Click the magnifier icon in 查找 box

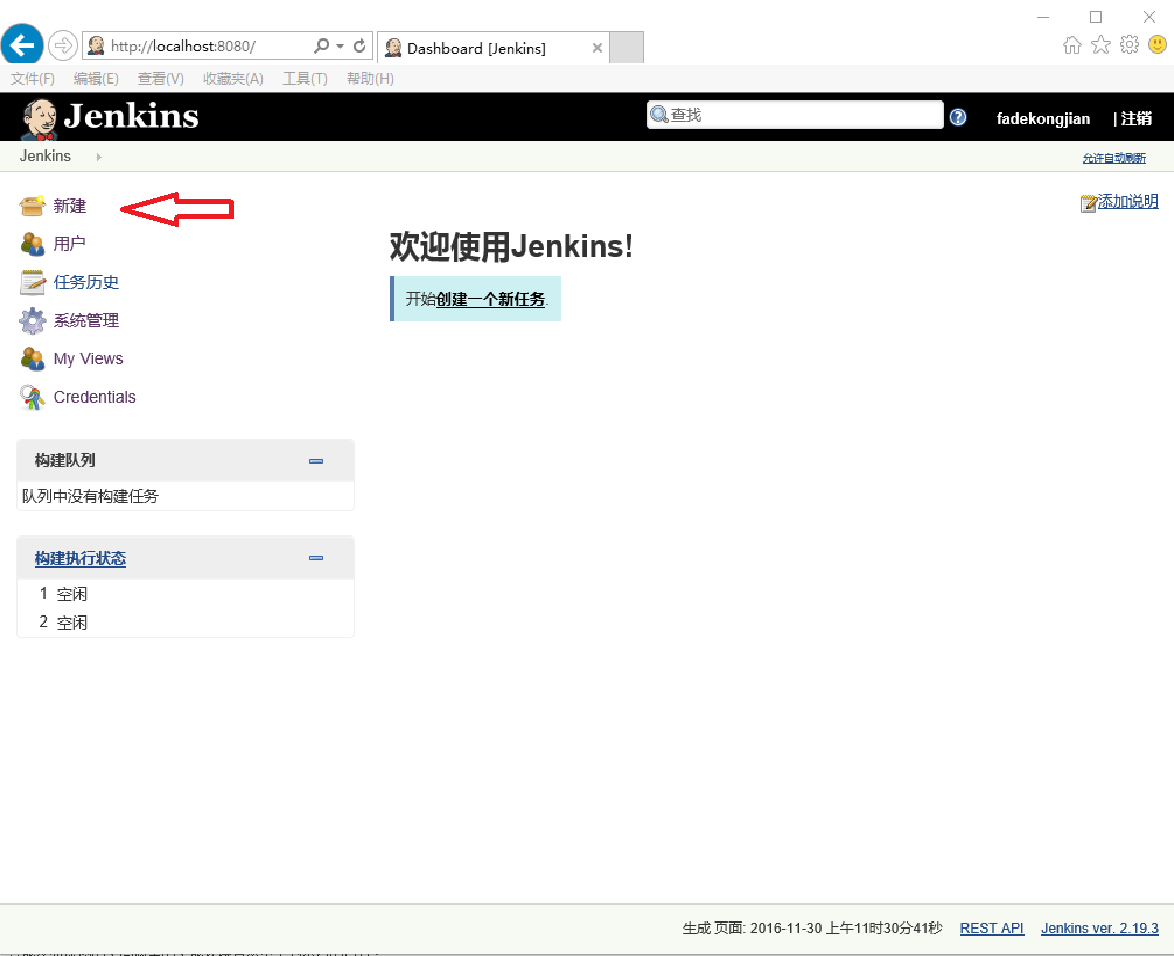[659, 115]
